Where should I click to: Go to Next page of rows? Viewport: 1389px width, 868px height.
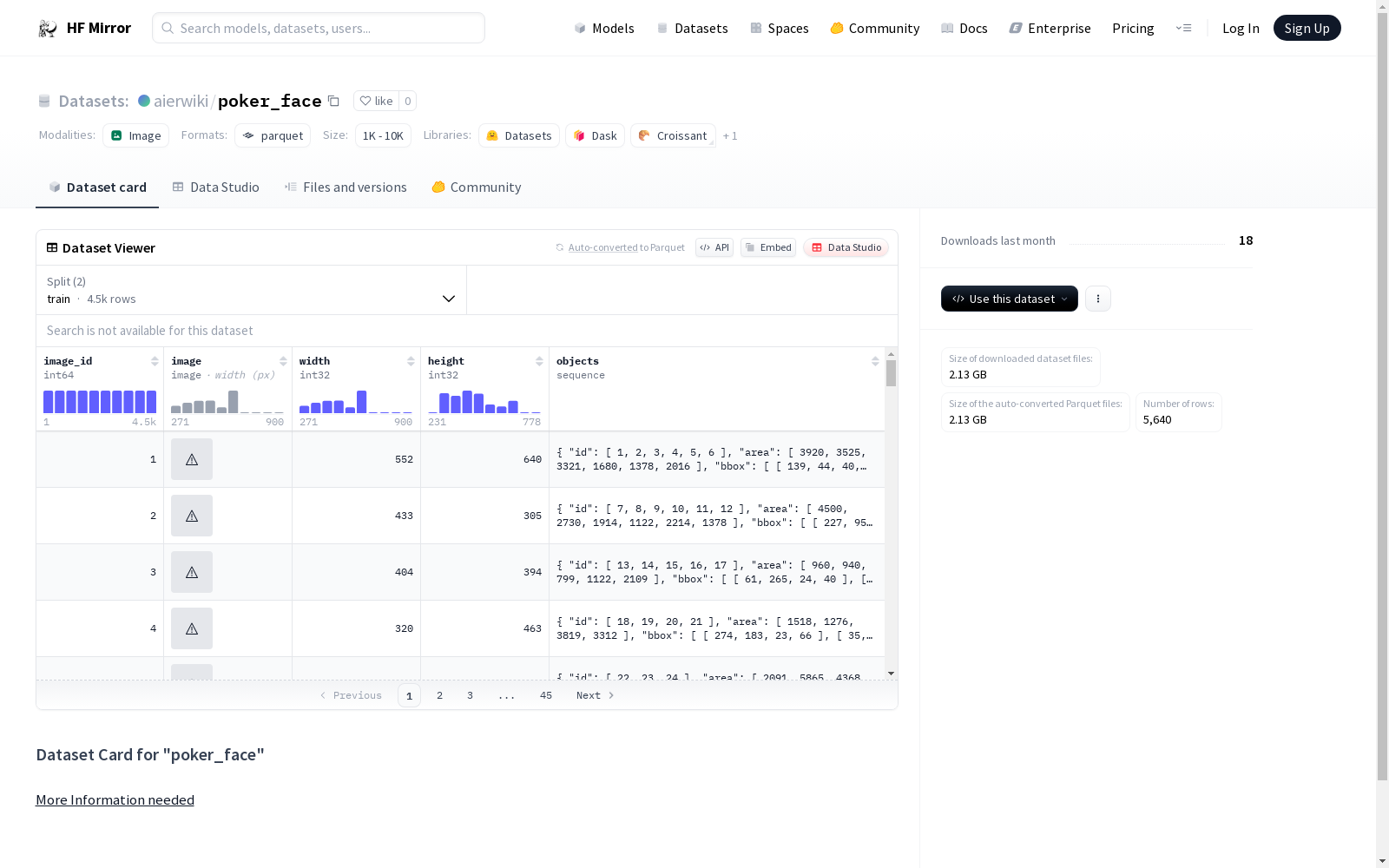tap(595, 695)
